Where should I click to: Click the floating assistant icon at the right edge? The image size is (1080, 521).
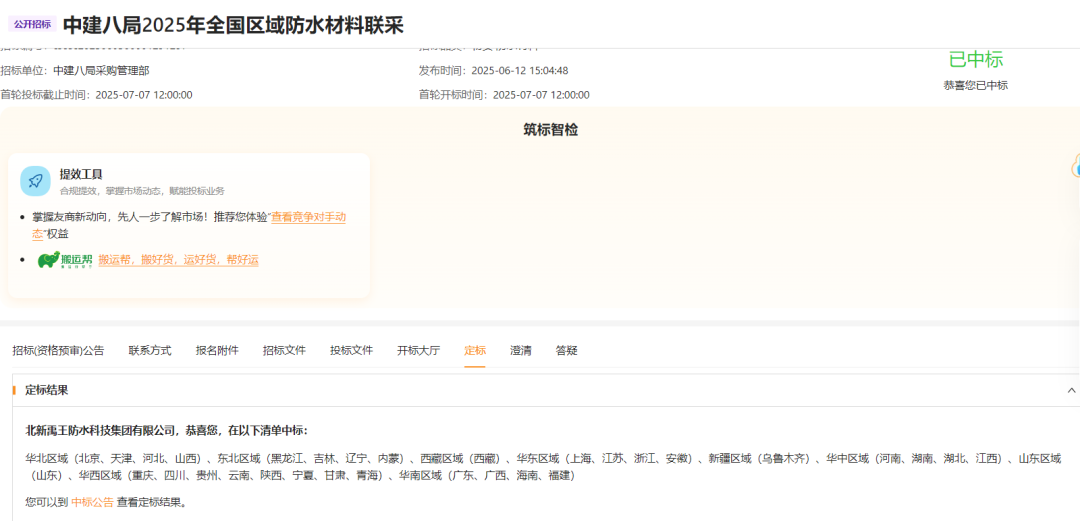(1076, 165)
